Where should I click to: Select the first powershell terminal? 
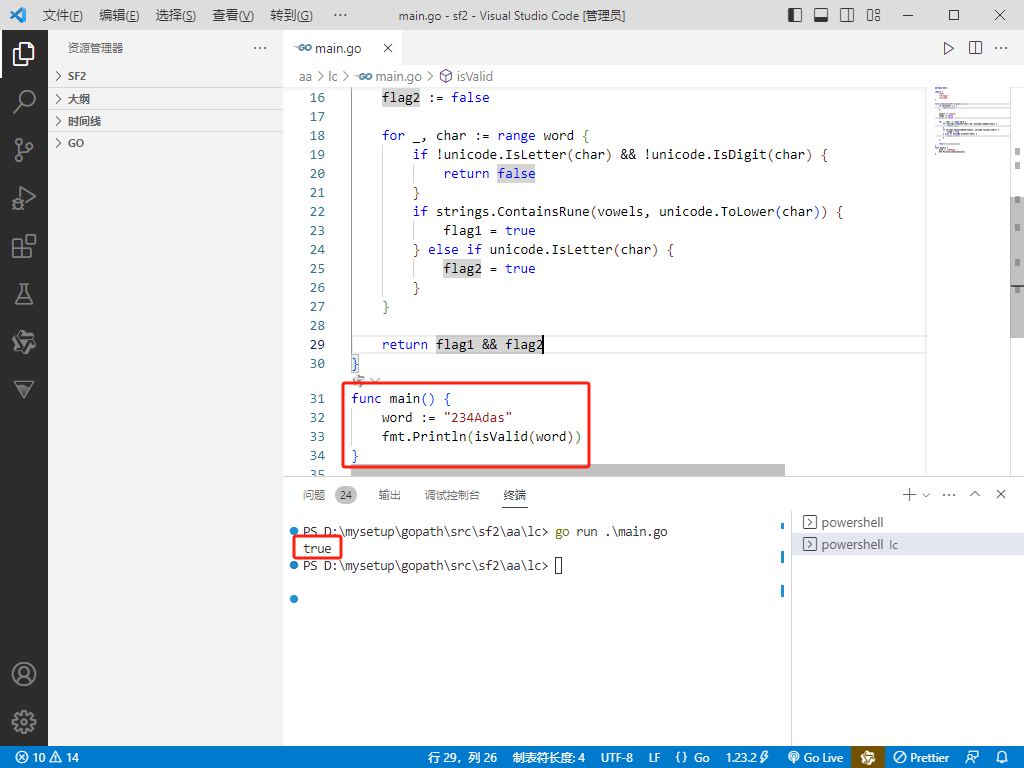pos(908,522)
